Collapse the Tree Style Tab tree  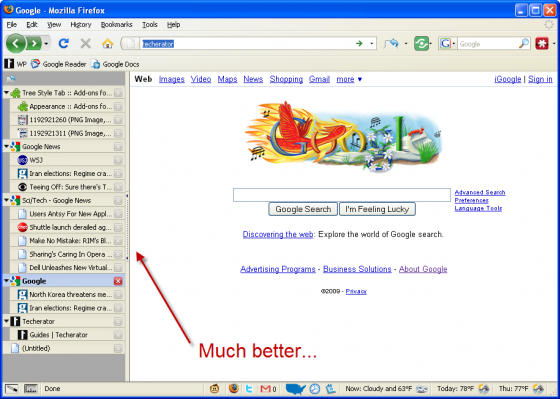(x=6, y=93)
